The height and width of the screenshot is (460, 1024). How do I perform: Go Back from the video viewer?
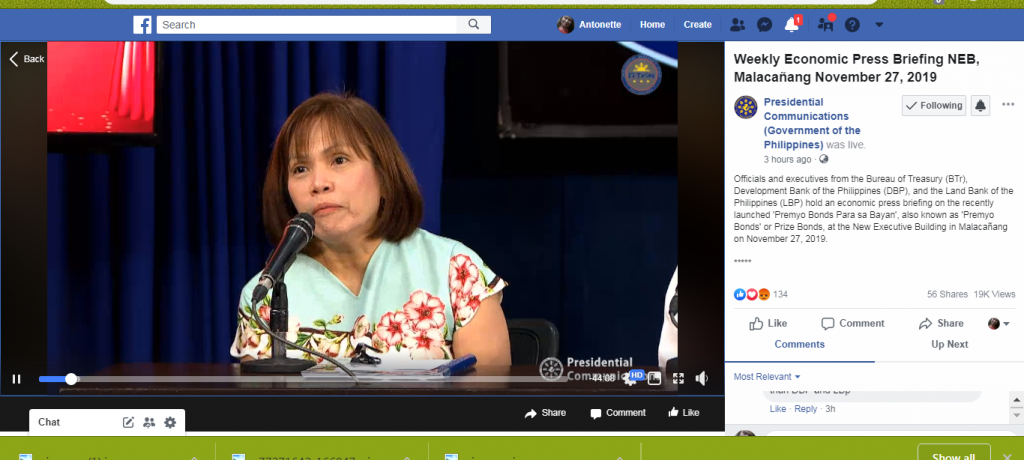pos(27,59)
